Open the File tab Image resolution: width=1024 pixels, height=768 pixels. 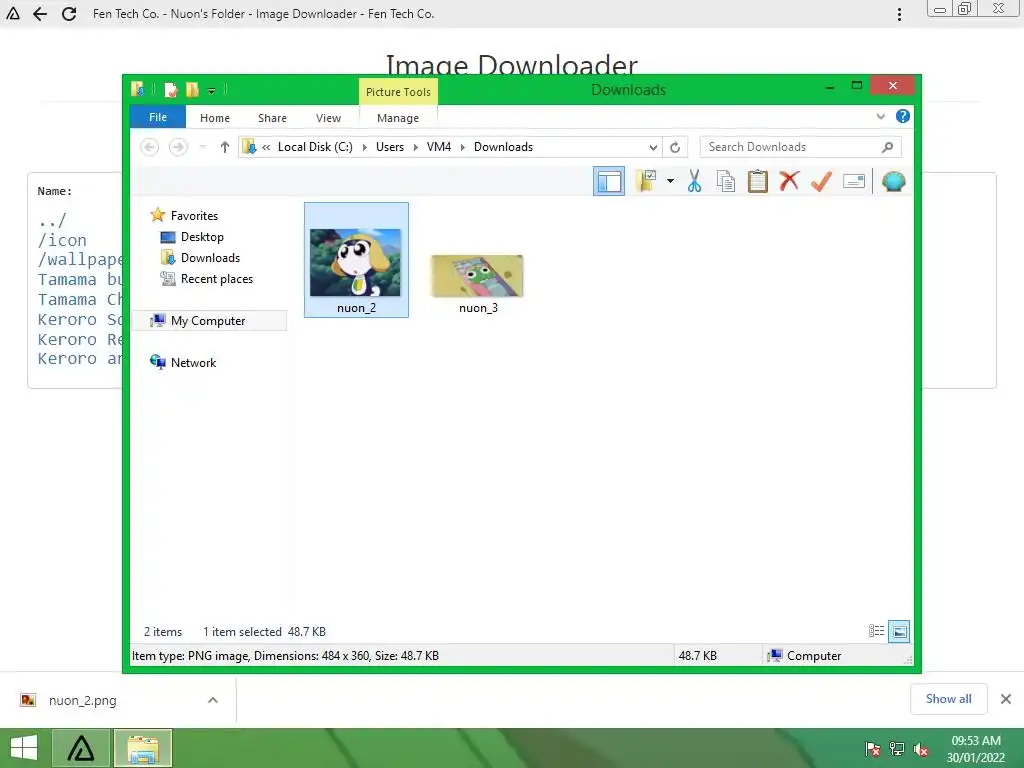(x=158, y=117)
